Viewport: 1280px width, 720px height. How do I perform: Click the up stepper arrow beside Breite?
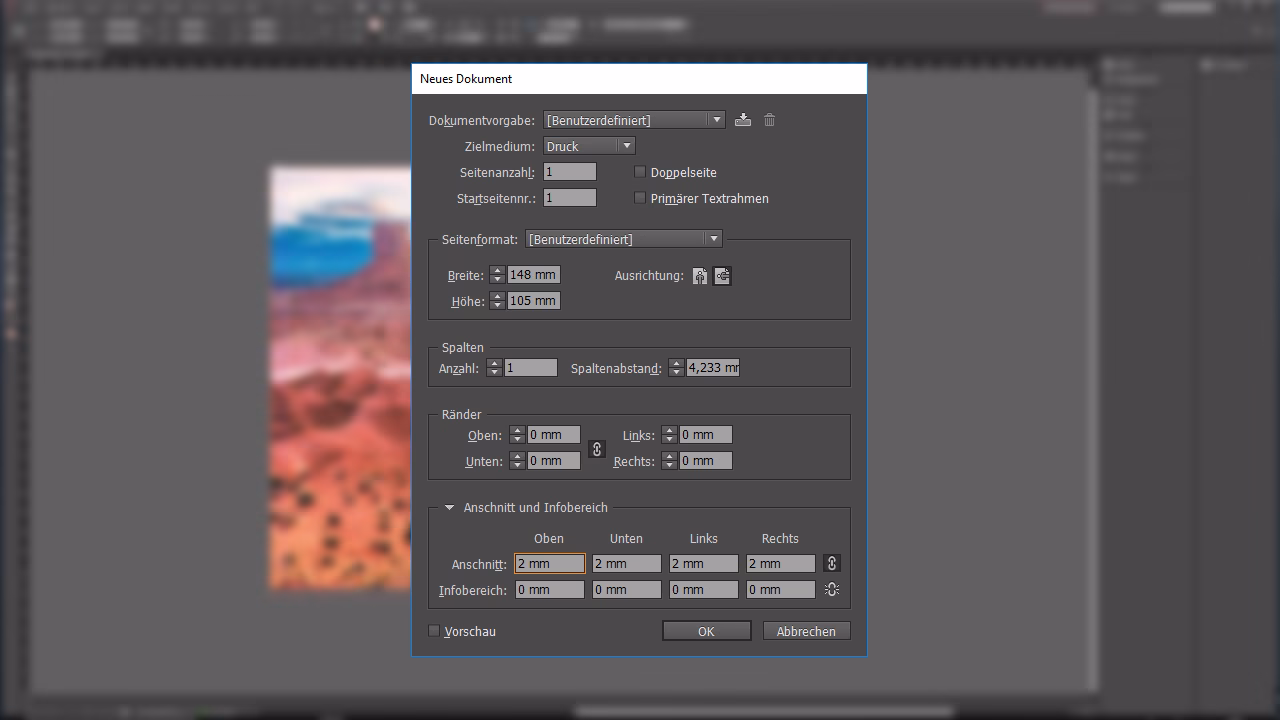tap(497, 270)
